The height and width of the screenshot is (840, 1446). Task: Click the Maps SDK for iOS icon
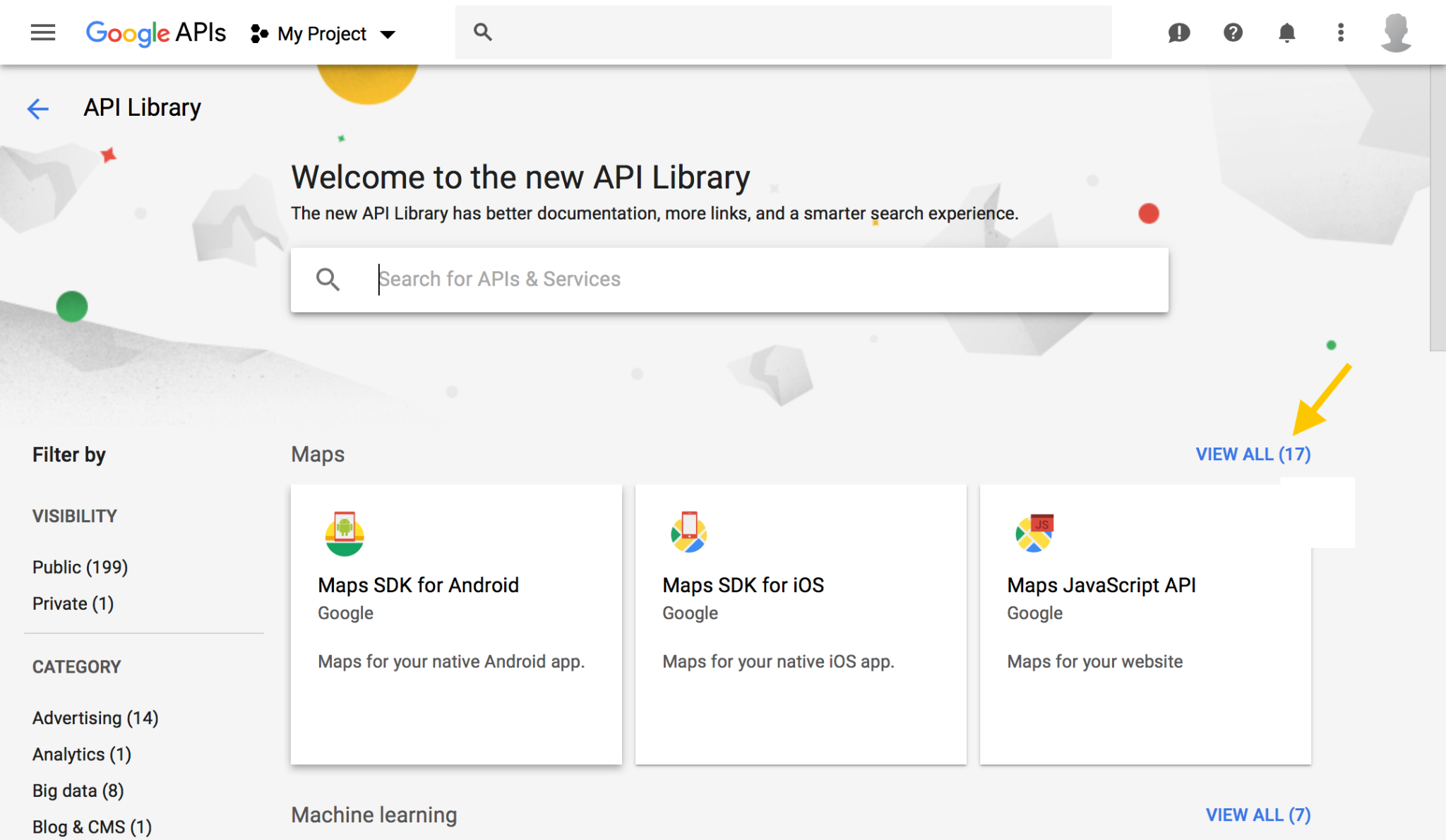[x=689, y=532]
